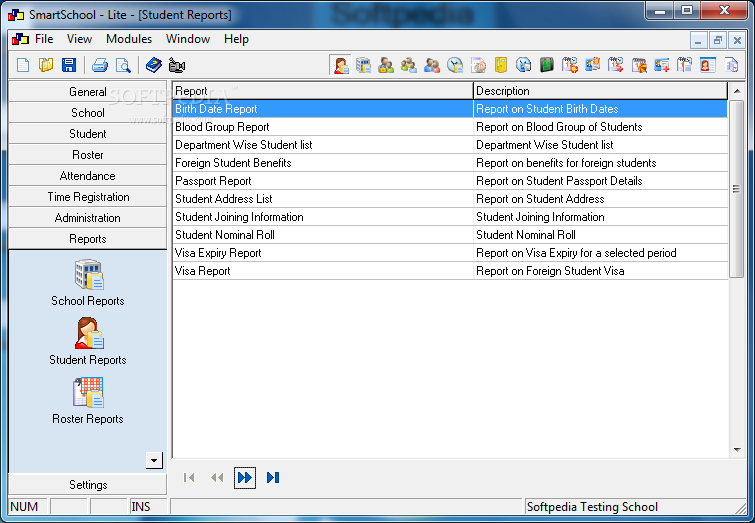Expand the Roster sidebar section
The height and width of the screenshot is (523, 755).
[88, 155]
